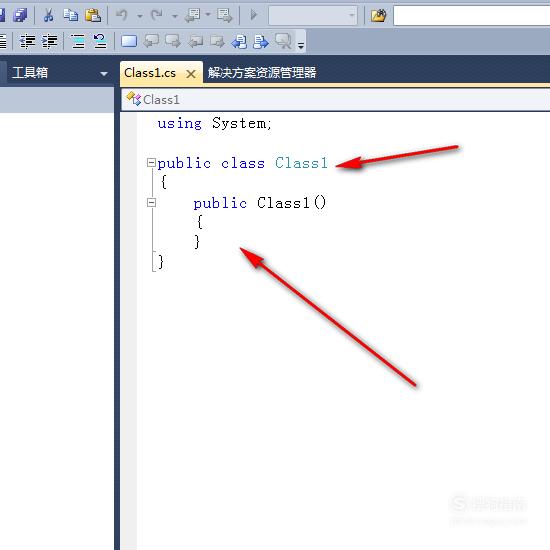Click the Redo arrow icon
Screen dimensions: 550x550
point(157,15)
